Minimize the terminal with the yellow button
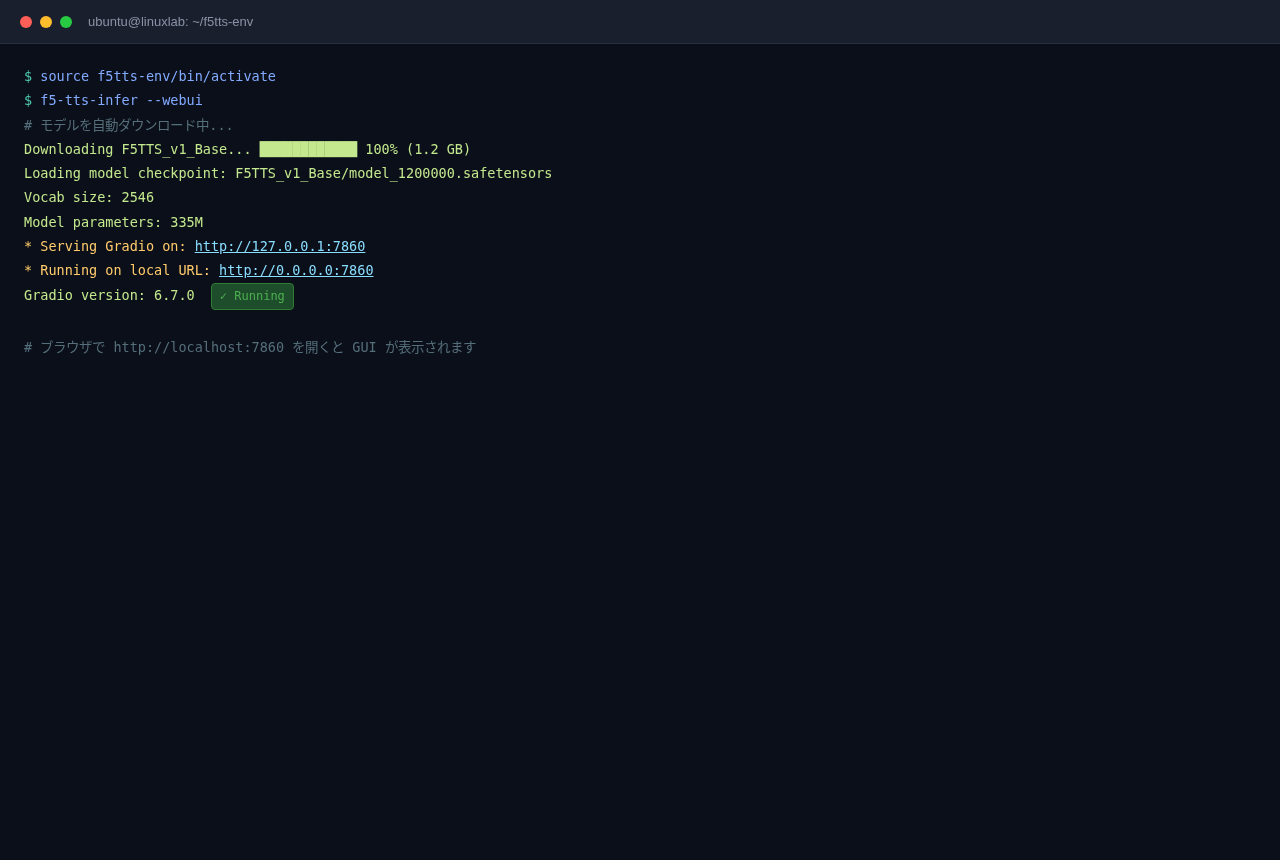 coord(46,22)
